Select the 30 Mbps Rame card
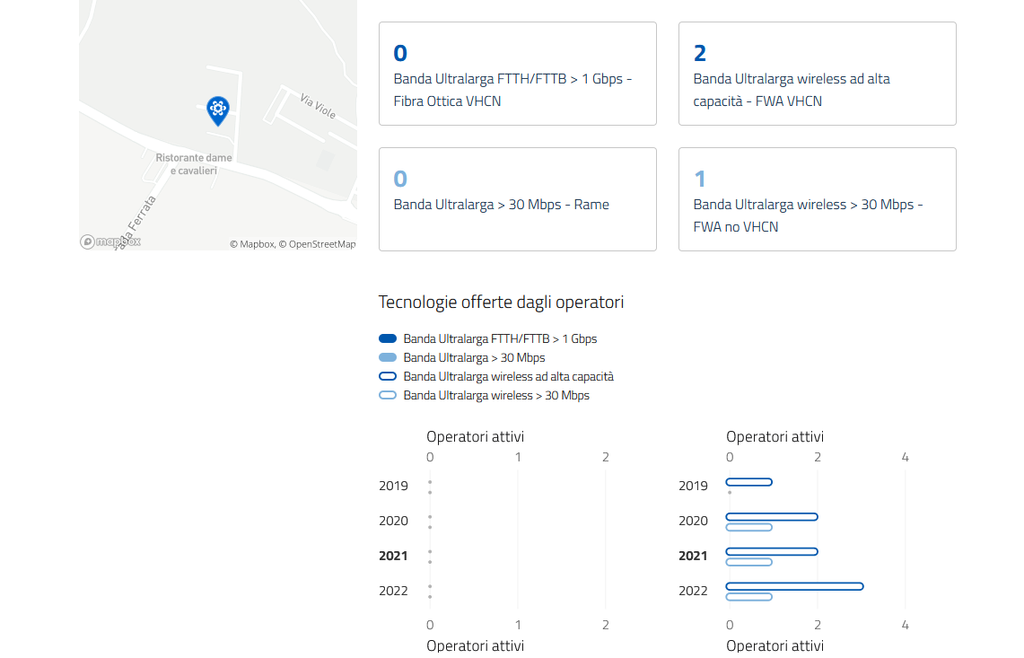This screenshot has width=1024, height=658. [x=517, y=199]
